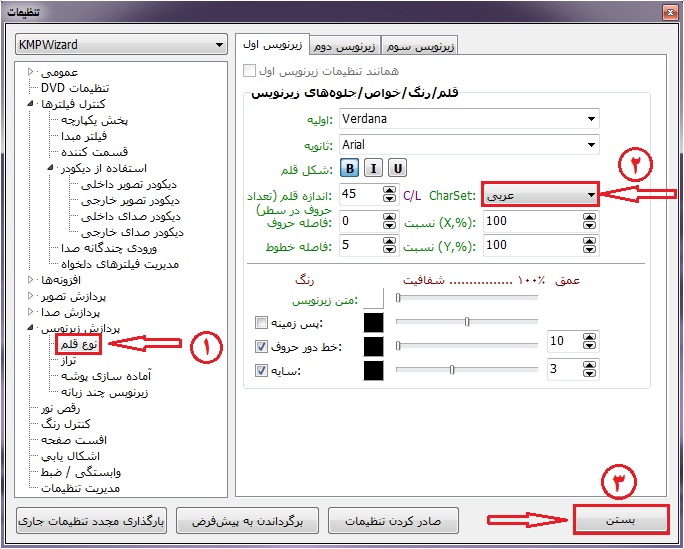Pick the خط دور حروف color swatch

[x=373, y=347]
